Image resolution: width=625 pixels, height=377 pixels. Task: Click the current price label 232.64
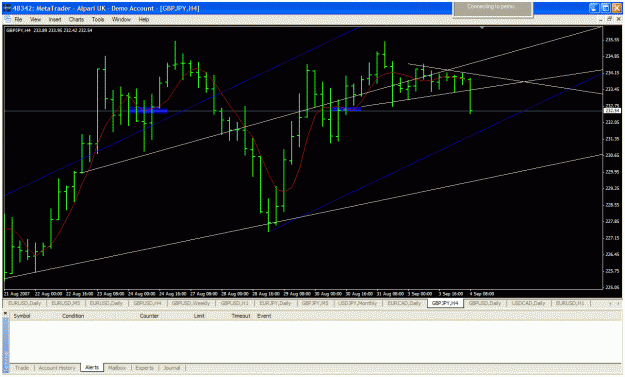[x=612, y=110]
